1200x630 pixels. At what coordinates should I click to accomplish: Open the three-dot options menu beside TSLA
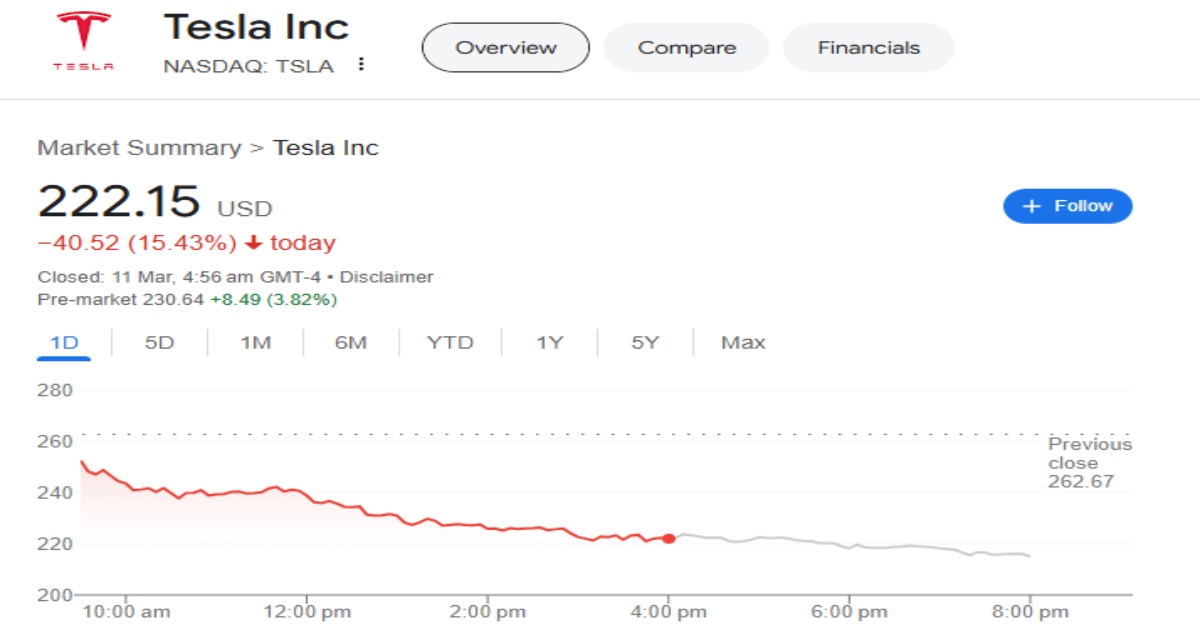point(361,65)
